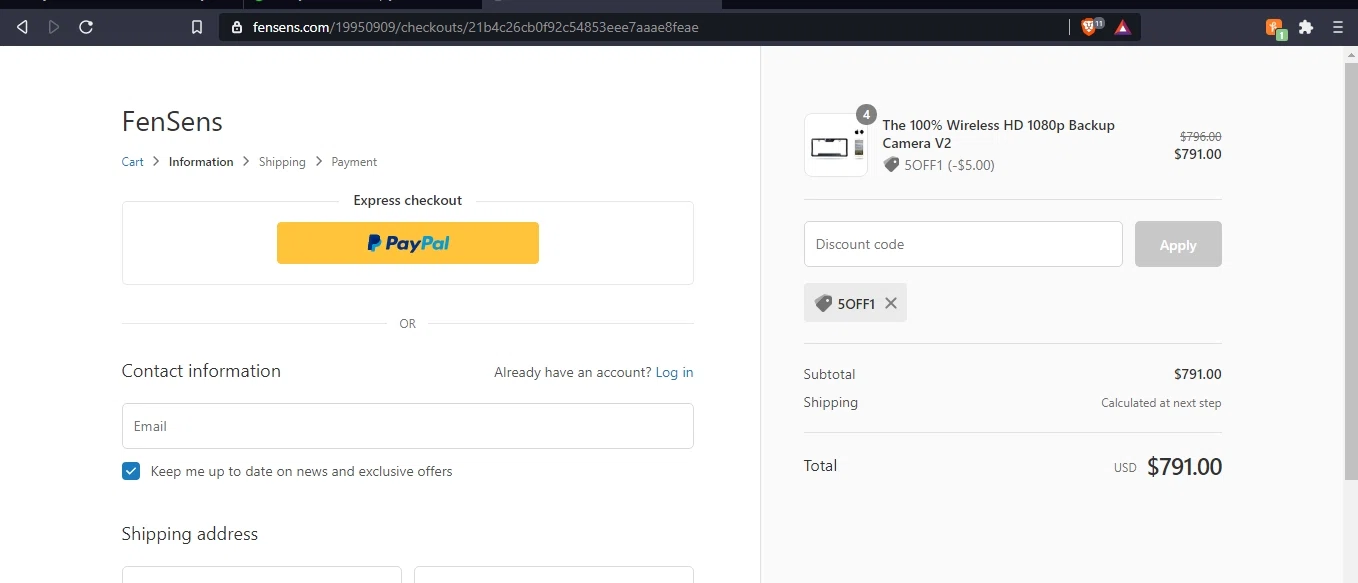Focus the Email input field
1358x583 pixels.
pos(408,426)
